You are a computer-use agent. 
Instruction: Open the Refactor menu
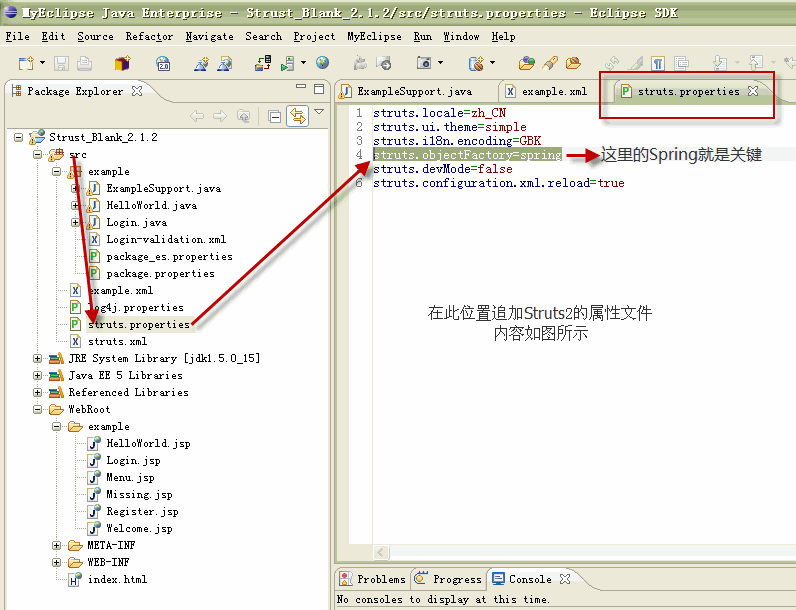pyautogui.click(x=149, y=37)
